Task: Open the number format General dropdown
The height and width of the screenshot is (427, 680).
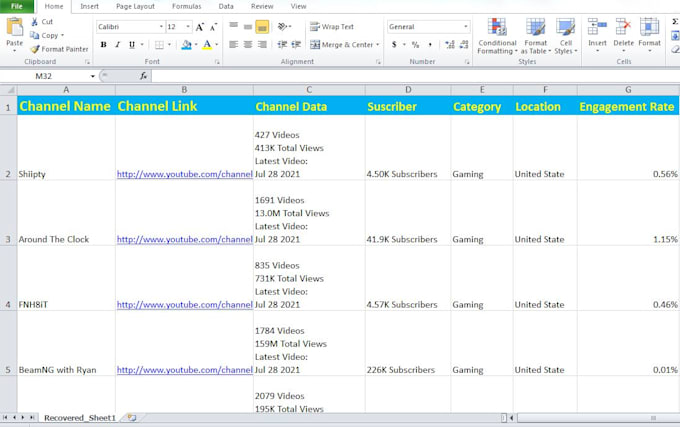Action: (466, 26)
